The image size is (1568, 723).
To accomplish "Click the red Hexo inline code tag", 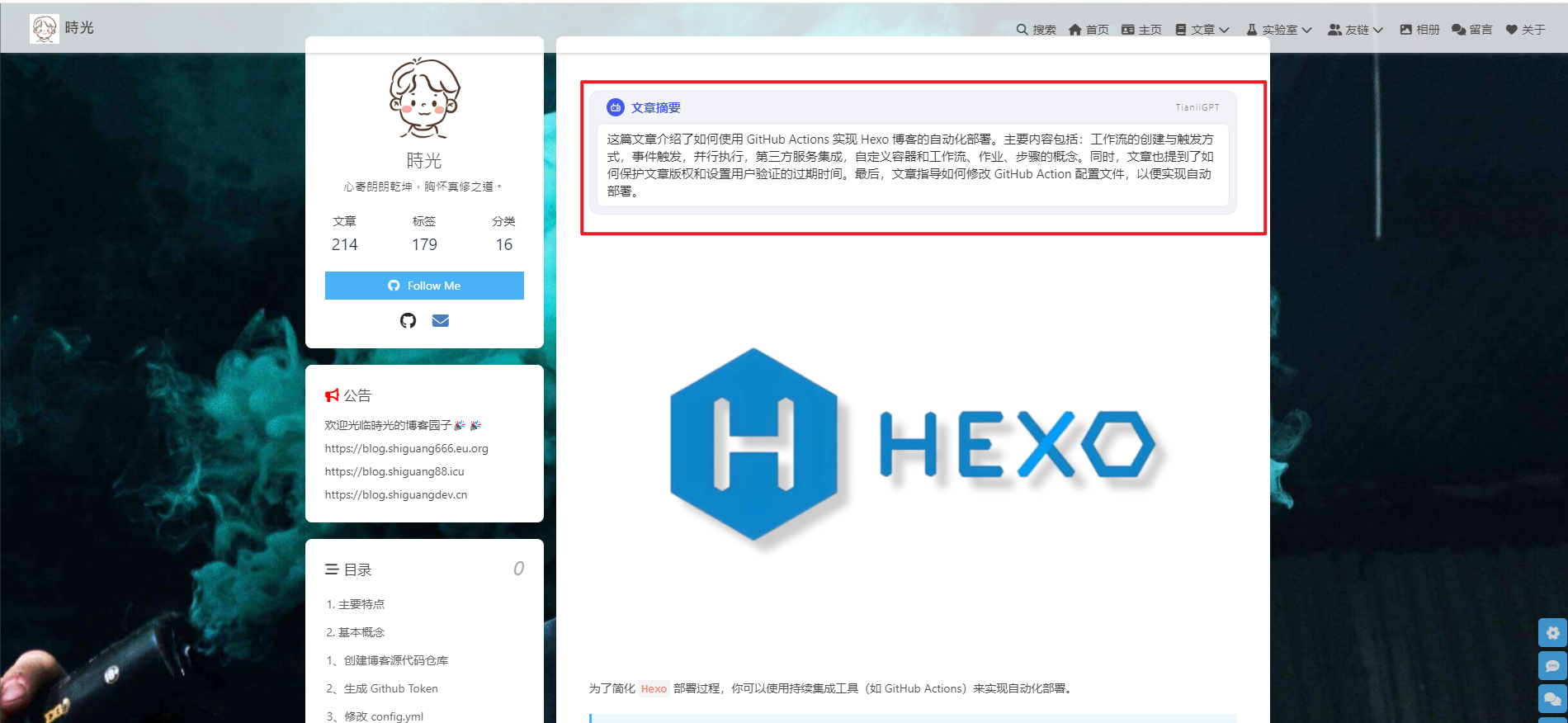I will click(x=654, y=688).
